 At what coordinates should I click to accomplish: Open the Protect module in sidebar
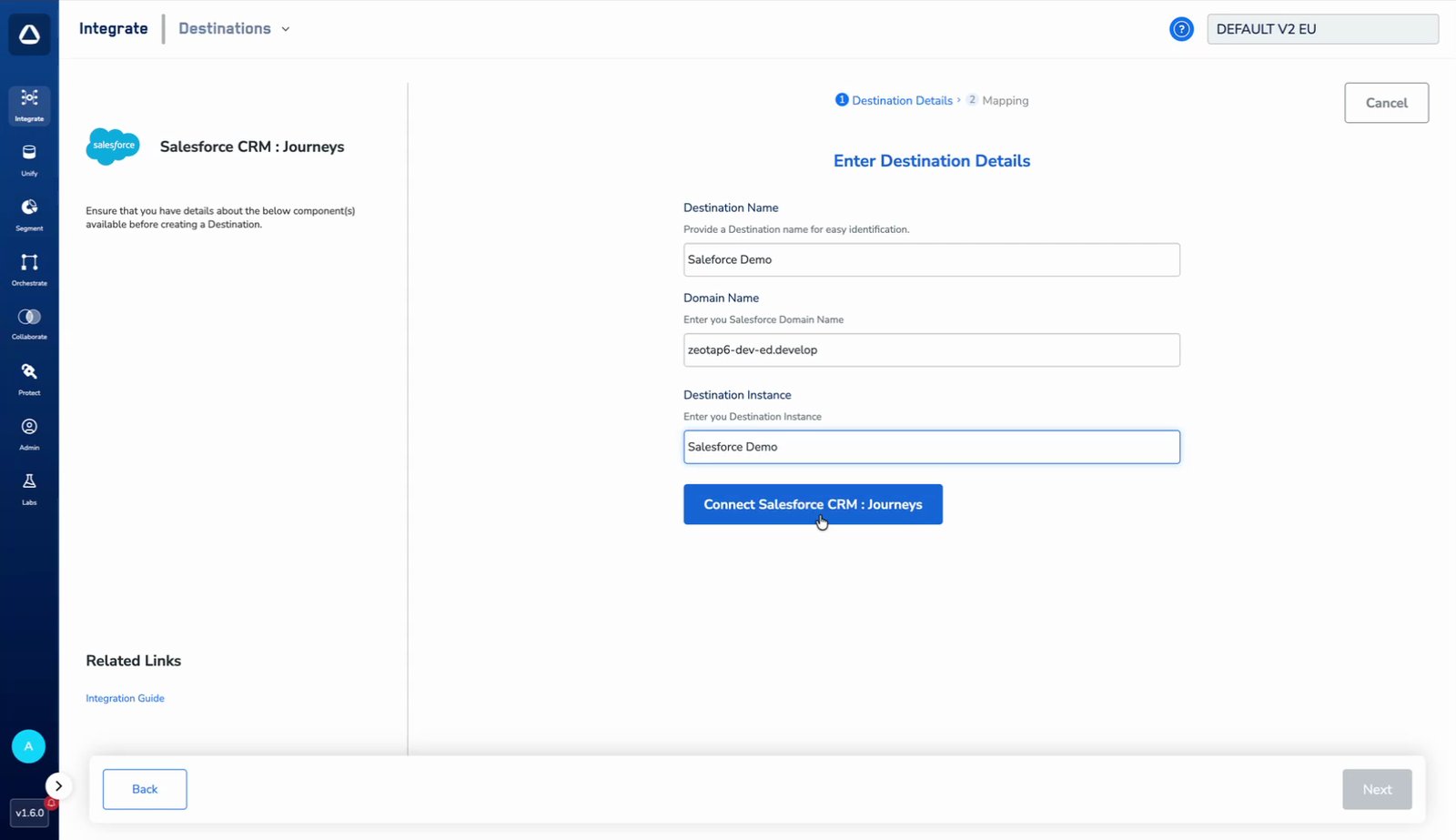[x=29, y=380]
